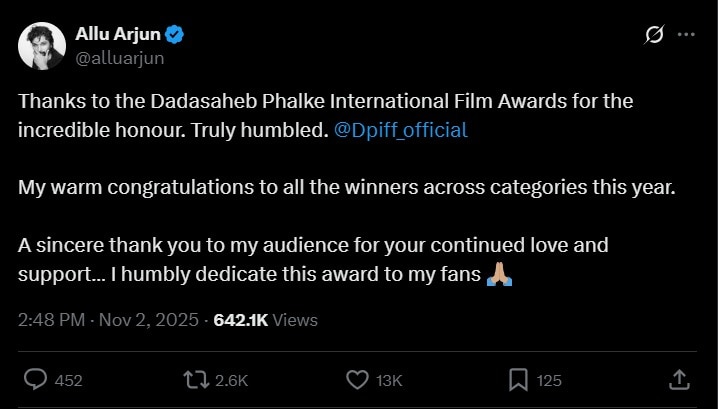
Task: Click the 125 bookmark count
Action: 549,380
